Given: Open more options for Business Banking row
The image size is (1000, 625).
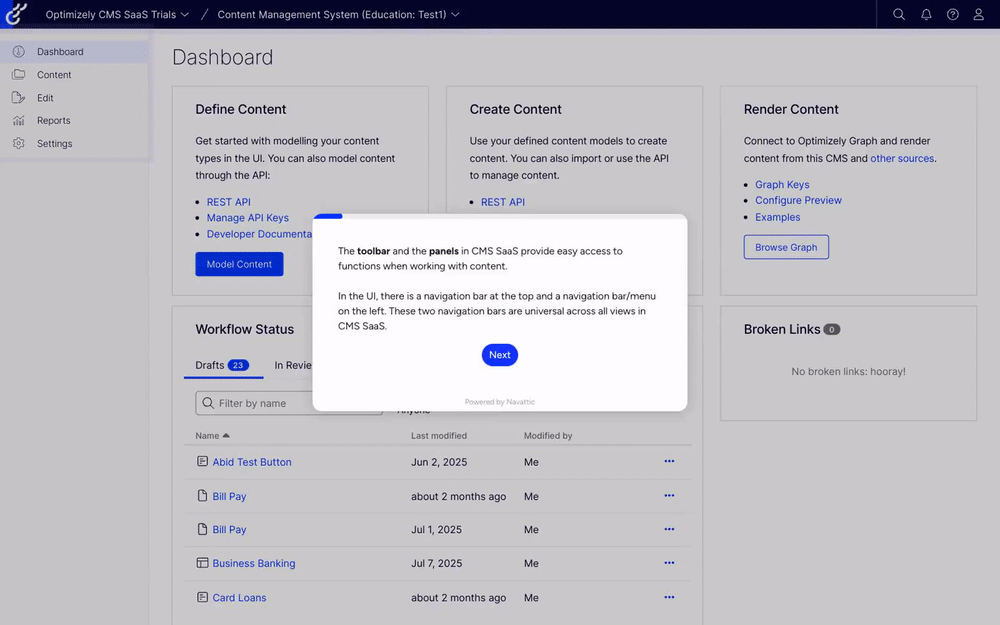Looking at the screenshot, I should pos(669,563).
